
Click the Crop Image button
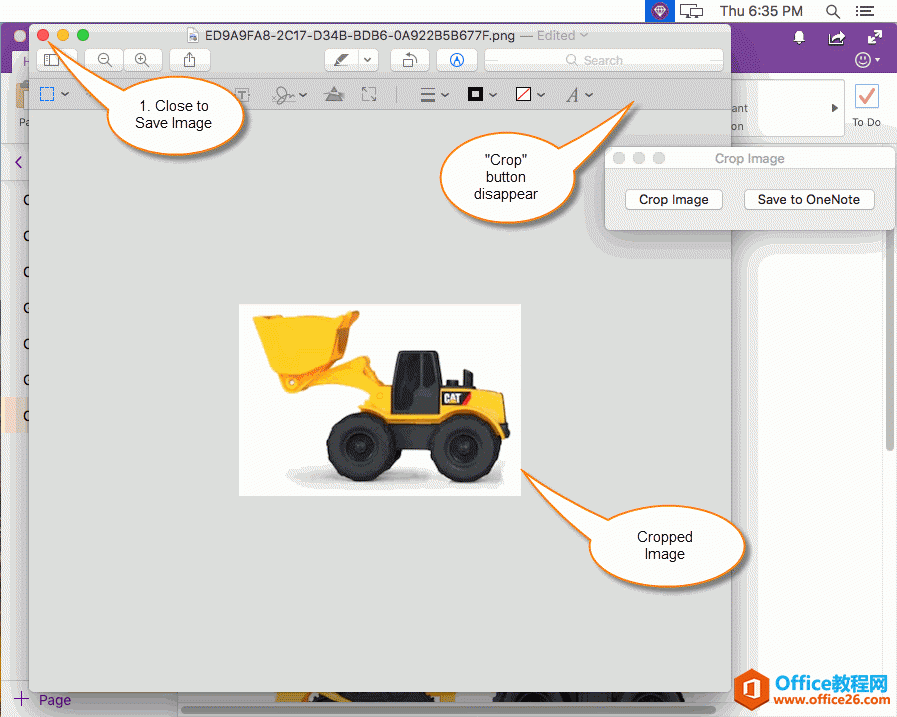(673, 199)
